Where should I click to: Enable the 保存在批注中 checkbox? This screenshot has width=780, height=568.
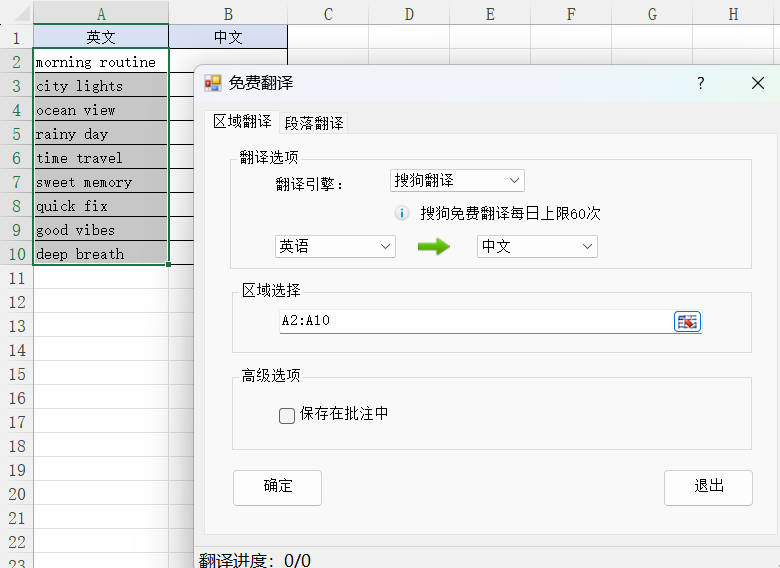[x=287, y=415]
